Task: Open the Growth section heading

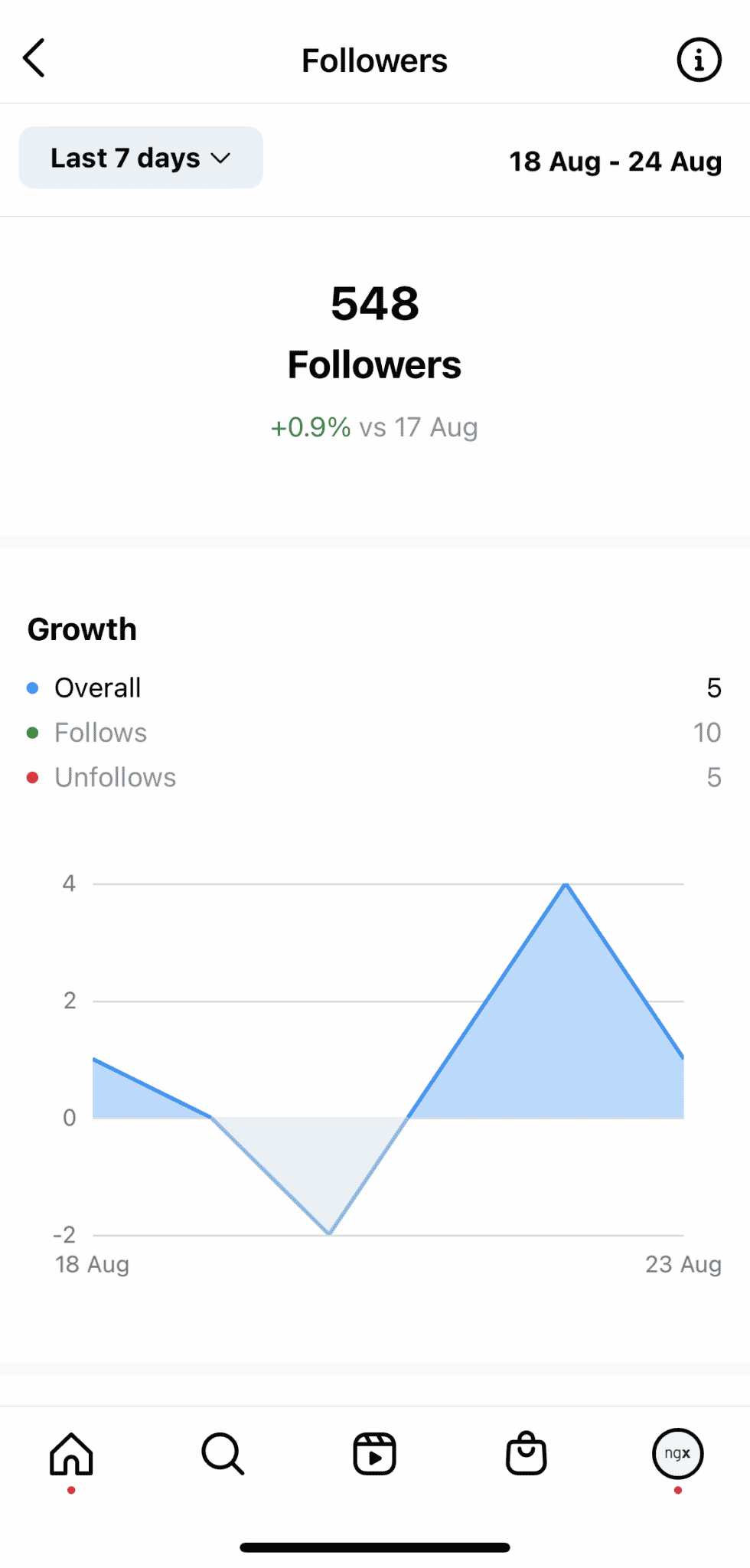Action: coord(82,629)
